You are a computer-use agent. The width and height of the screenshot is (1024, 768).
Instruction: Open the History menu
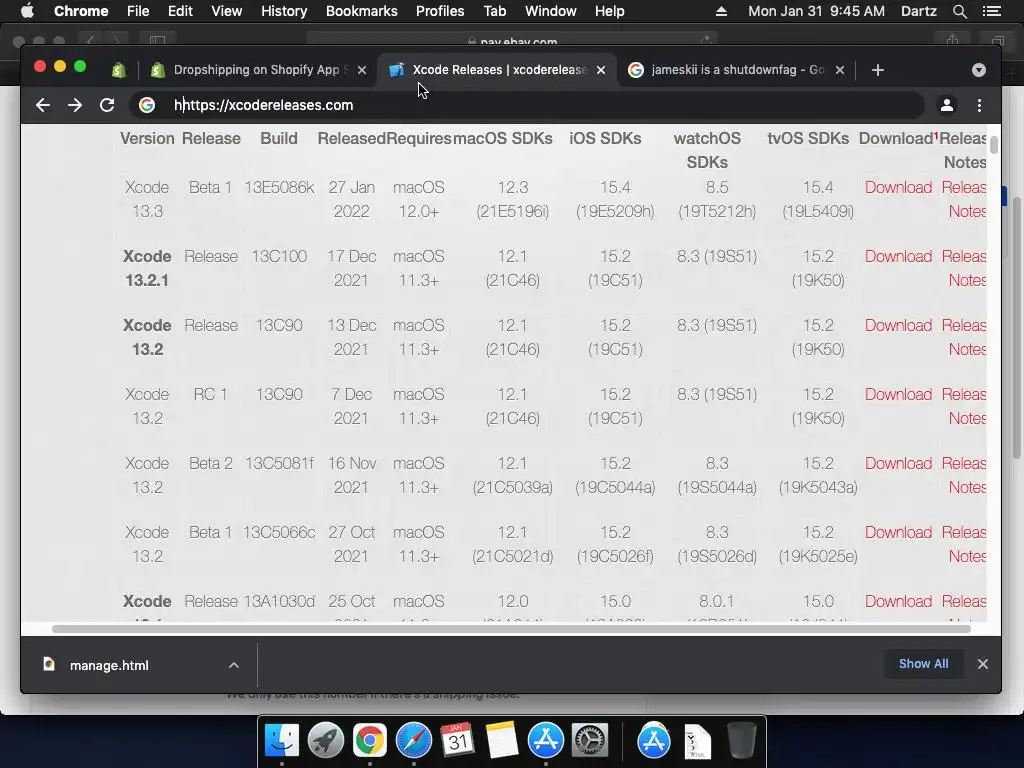[x=284, y=11]
